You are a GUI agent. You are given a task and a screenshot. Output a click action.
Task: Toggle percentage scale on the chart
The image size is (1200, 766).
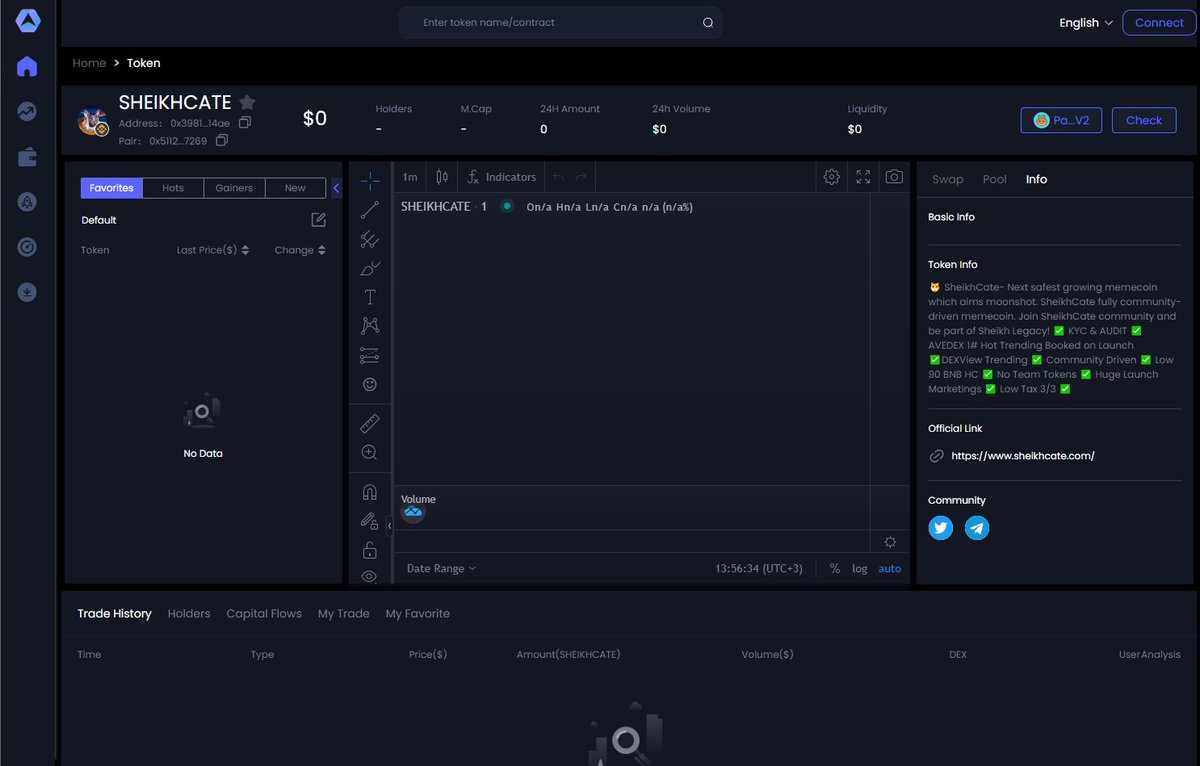tap(835, 568)
